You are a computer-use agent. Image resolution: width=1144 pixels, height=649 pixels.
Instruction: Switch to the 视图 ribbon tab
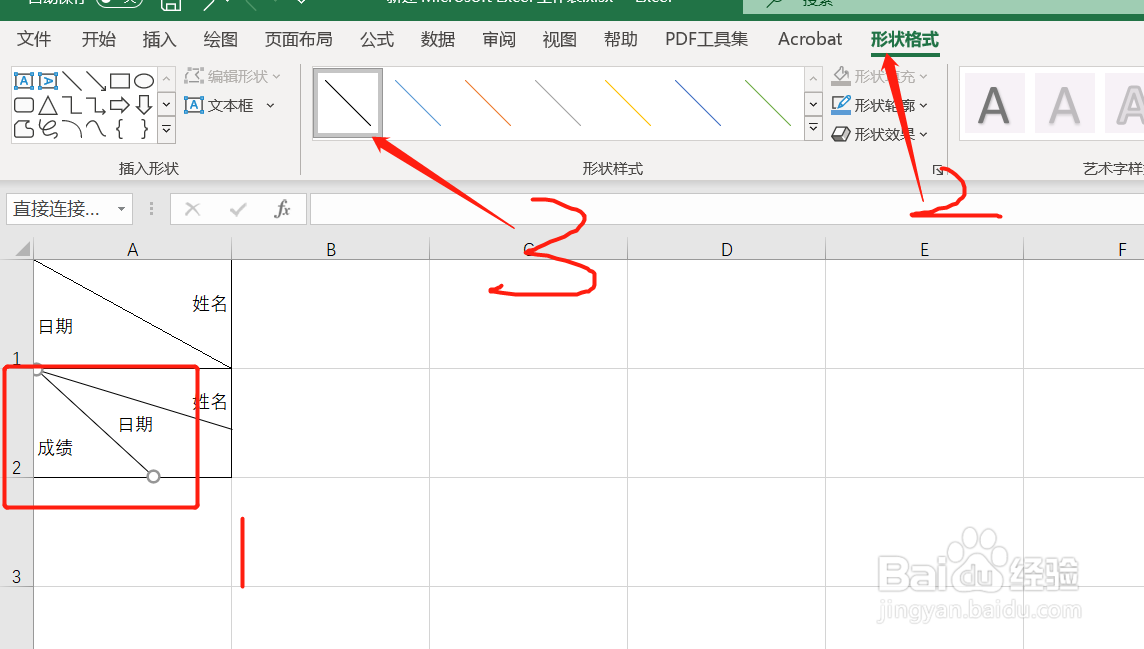tap(560, 39)
